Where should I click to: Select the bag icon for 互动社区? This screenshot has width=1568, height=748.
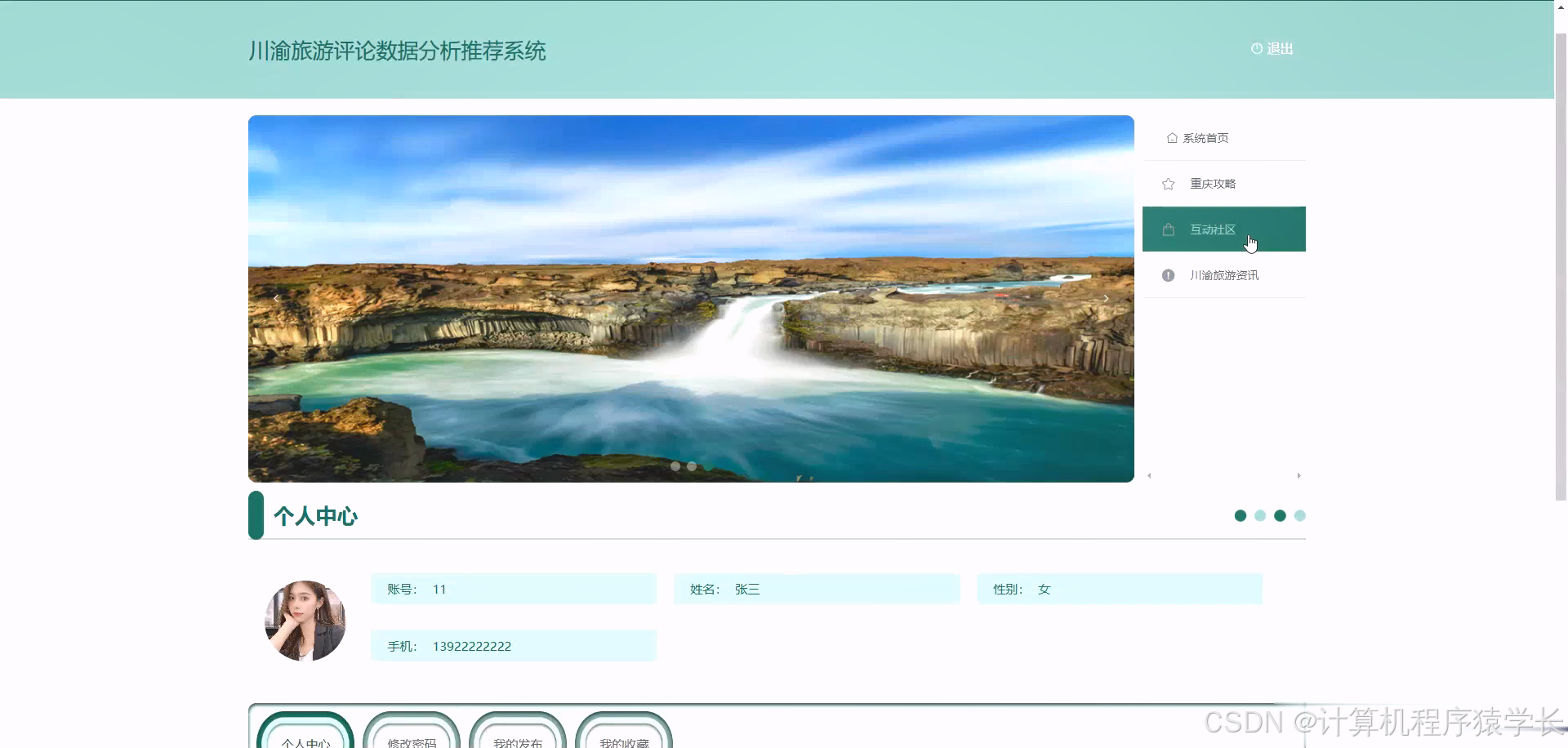[1168, 229]
